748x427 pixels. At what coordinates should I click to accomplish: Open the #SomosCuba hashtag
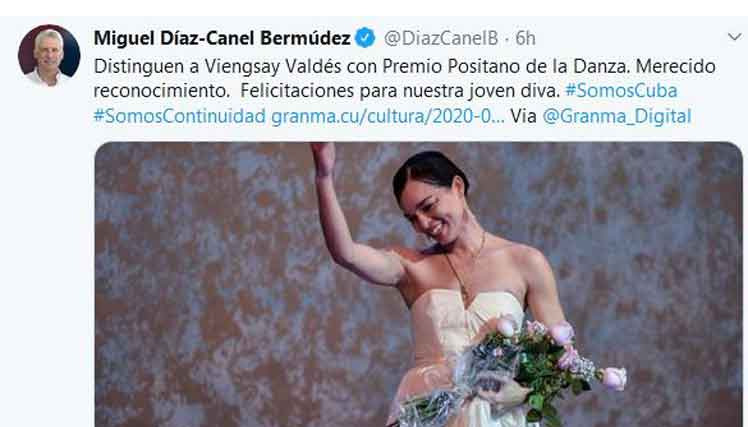(x=621, y=91)
